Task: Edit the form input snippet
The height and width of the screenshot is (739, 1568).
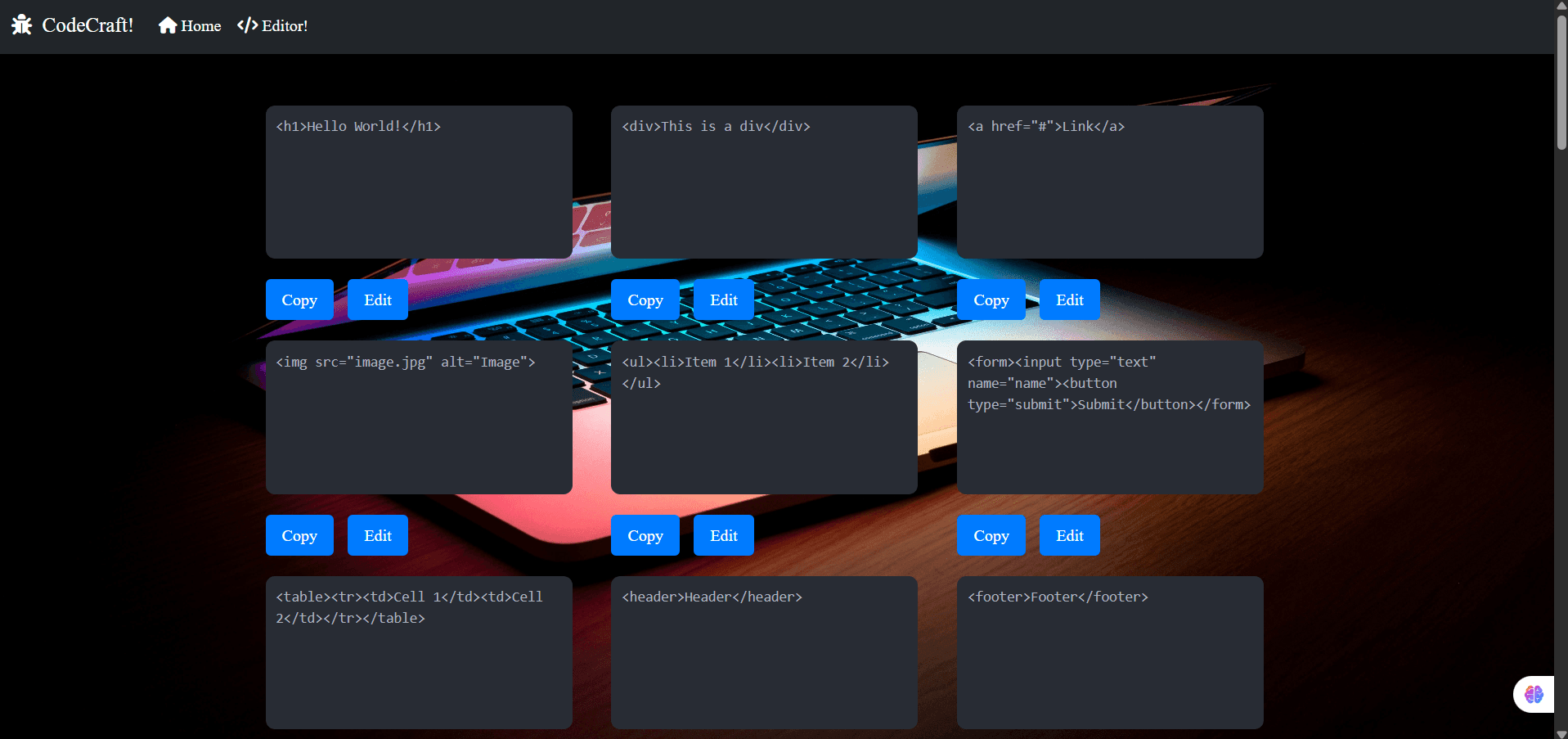Action: [1070, 535]
